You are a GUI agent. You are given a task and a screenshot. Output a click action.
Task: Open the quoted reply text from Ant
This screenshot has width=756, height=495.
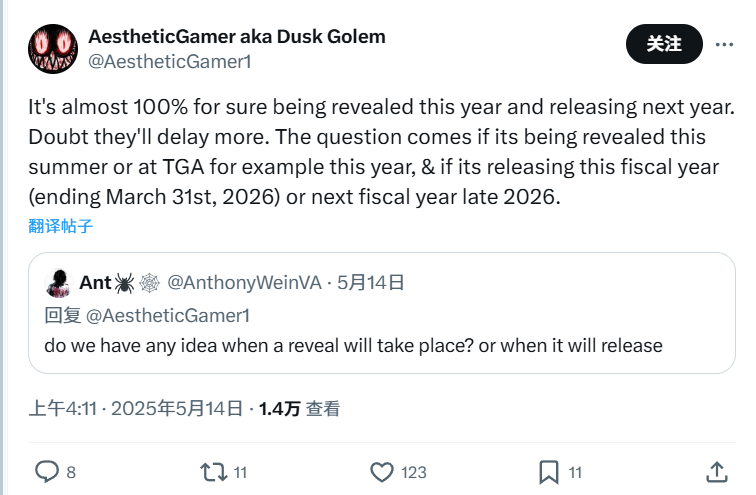[353, 346]
